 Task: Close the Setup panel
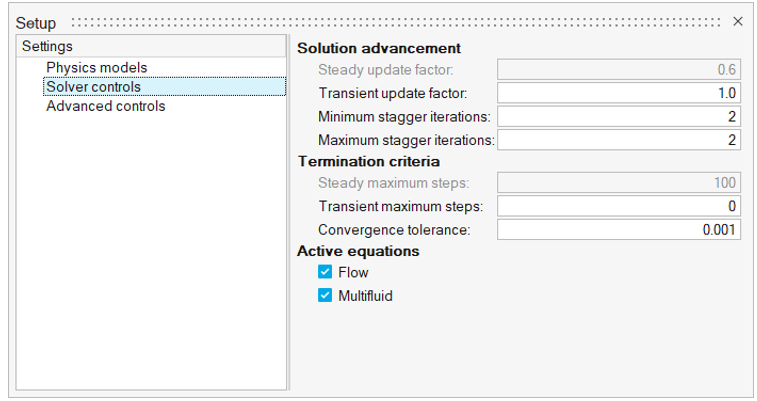(x=738, y=21)
